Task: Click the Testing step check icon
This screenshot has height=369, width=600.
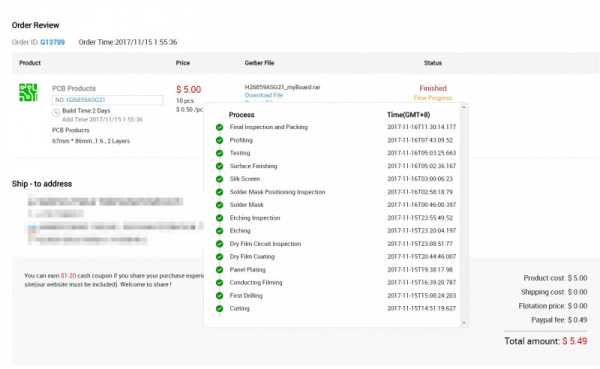Action: 219,153
